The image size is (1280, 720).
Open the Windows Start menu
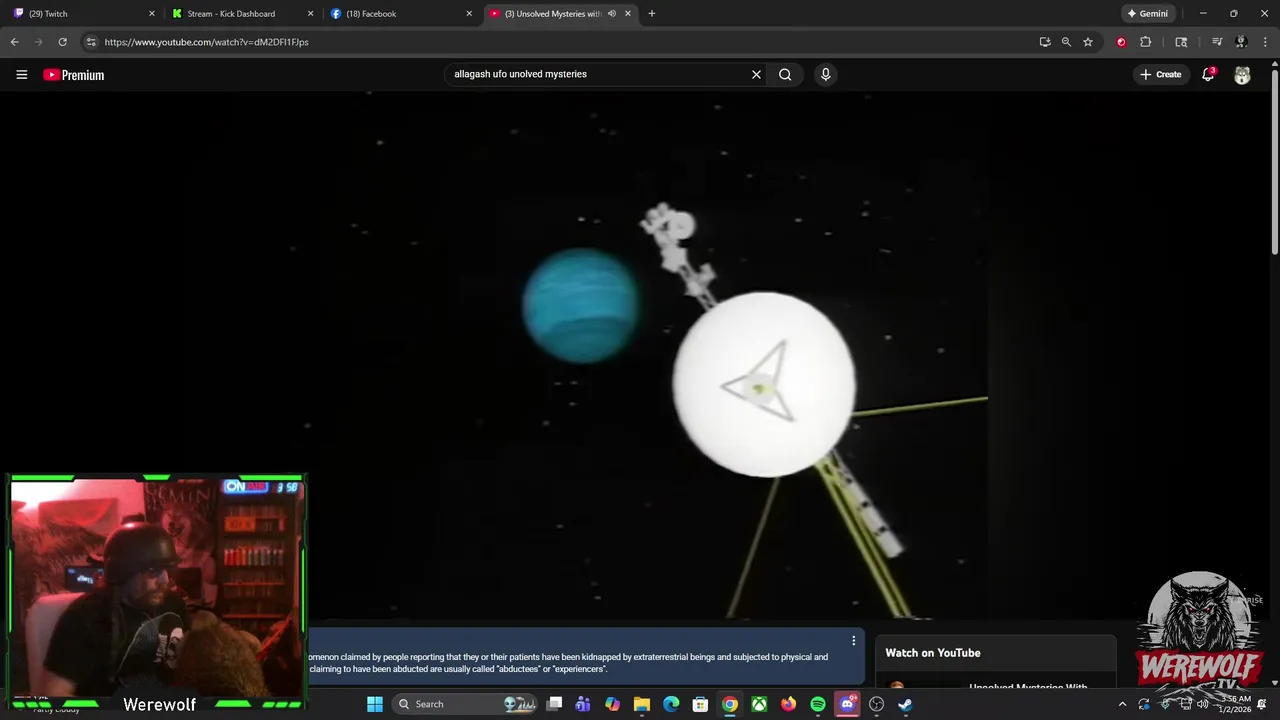[375, 704]
